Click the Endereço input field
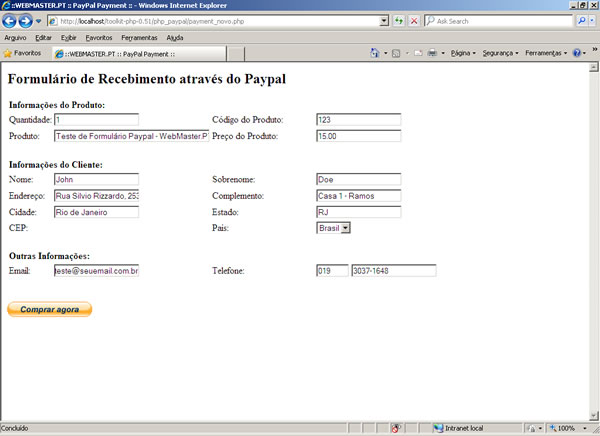 click(x=96, y=196)
